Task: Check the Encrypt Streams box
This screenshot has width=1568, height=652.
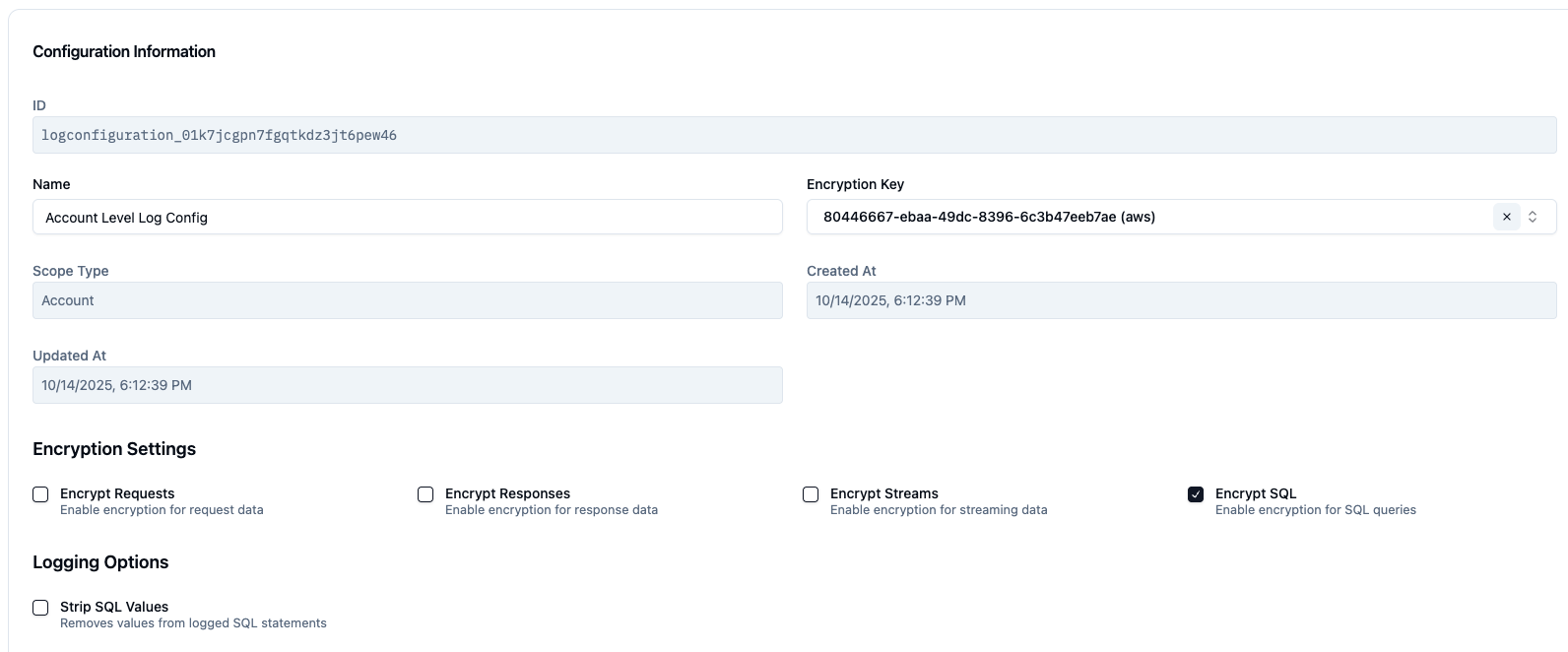Action: click(x=811, y=494)
